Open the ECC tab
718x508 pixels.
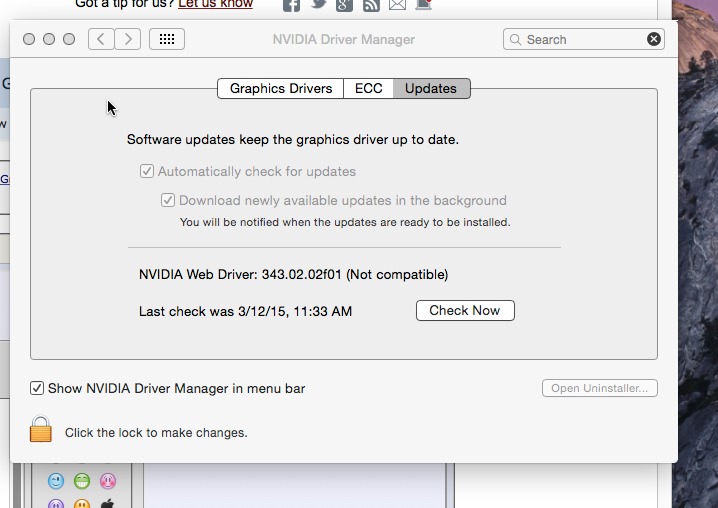368,88
